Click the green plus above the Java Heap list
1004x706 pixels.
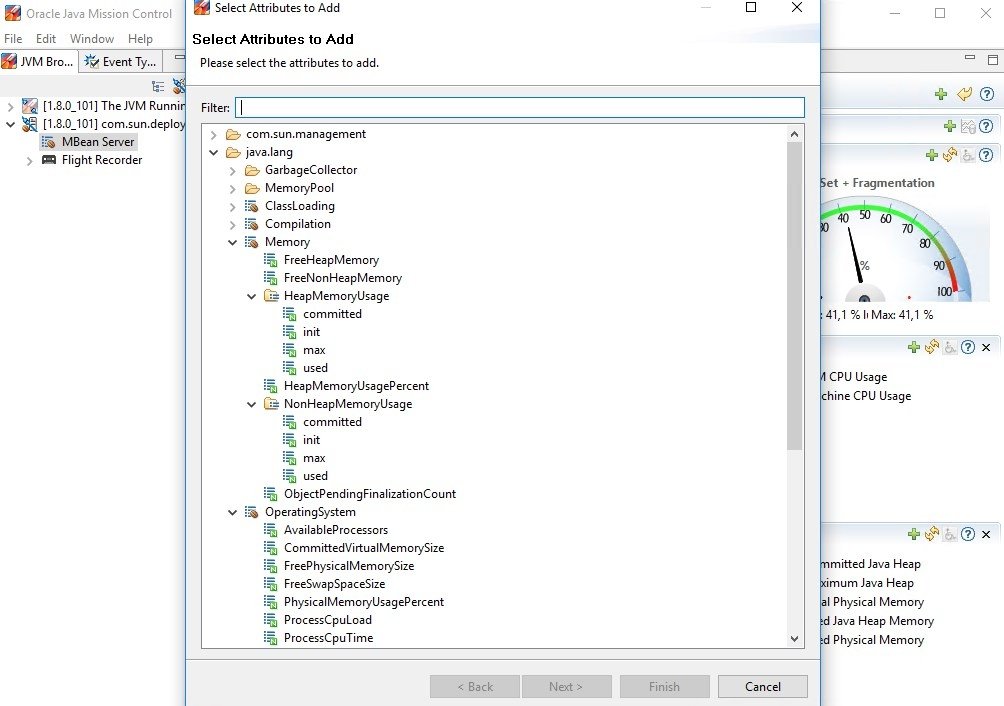pos(914,534)
